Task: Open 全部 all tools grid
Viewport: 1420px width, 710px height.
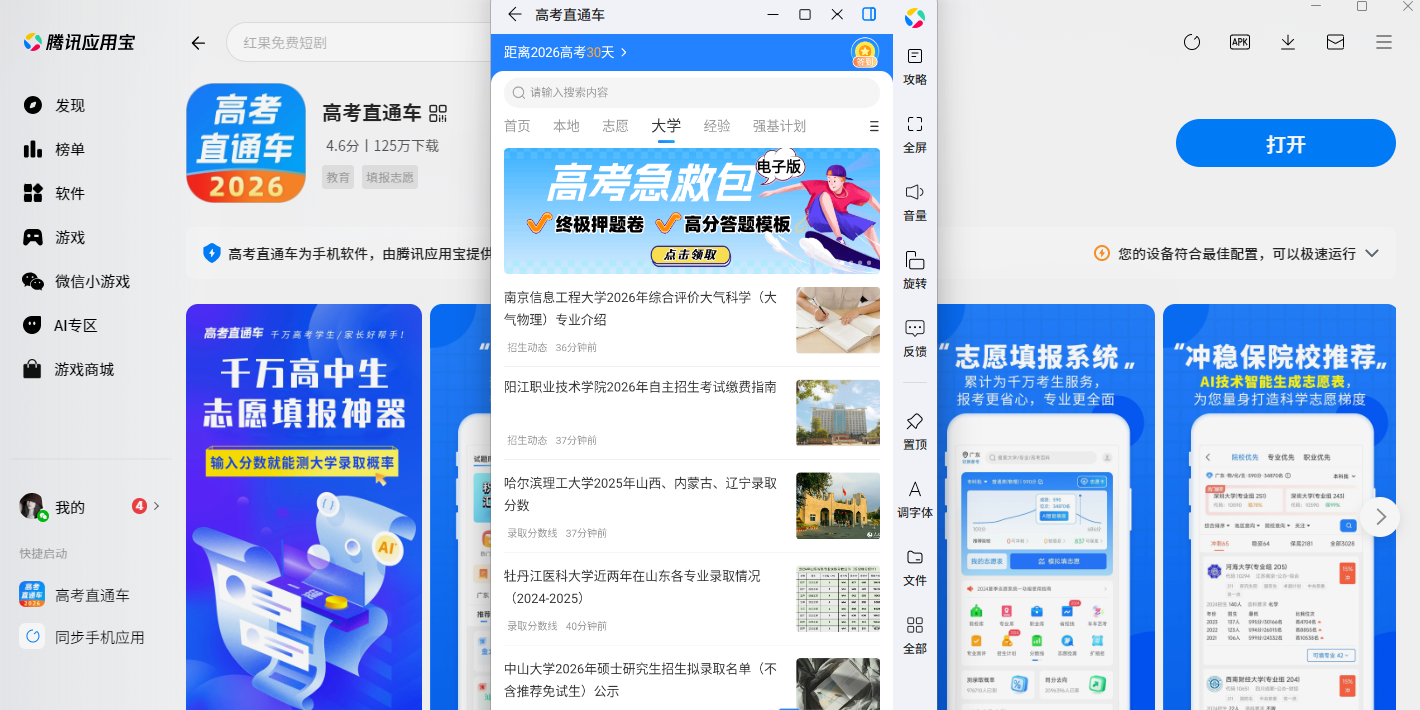Action: click(x=915, y=635)
